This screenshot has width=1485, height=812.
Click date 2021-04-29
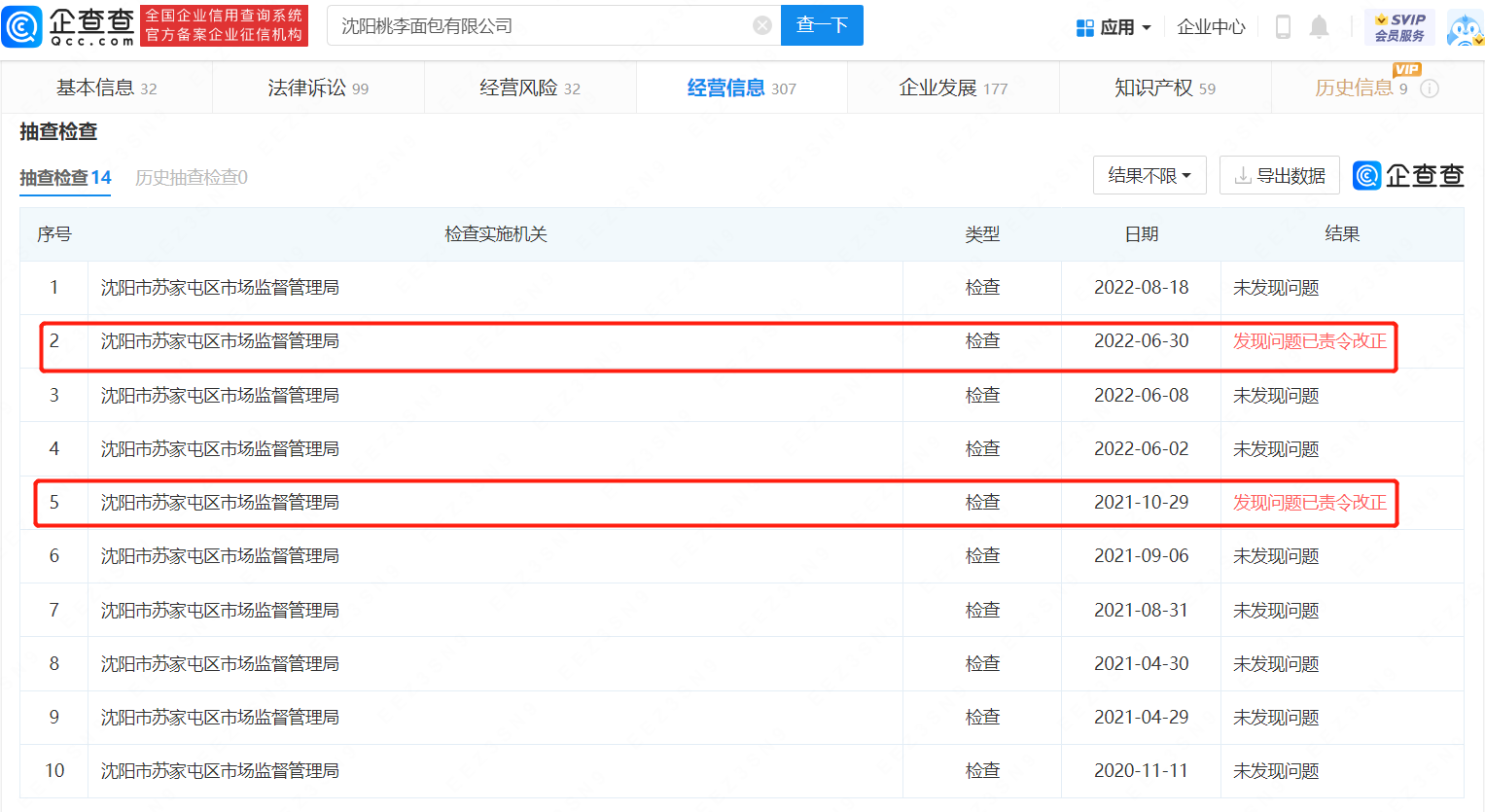tap(1142, 718)
